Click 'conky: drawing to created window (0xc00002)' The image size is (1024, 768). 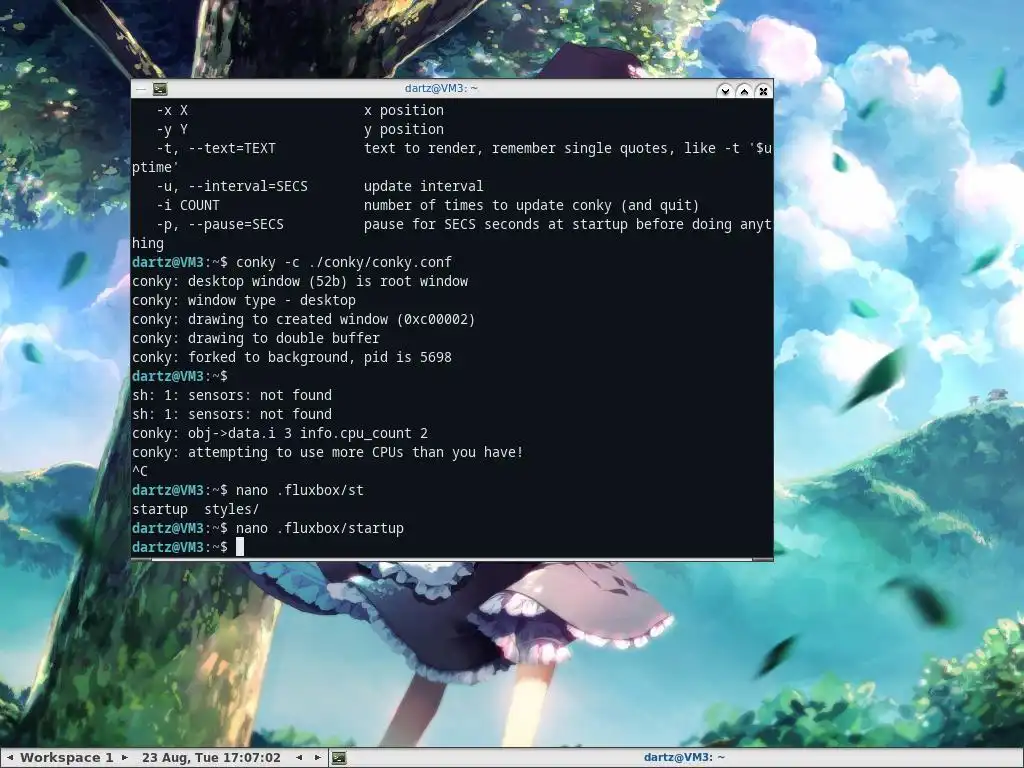(304, 319)
